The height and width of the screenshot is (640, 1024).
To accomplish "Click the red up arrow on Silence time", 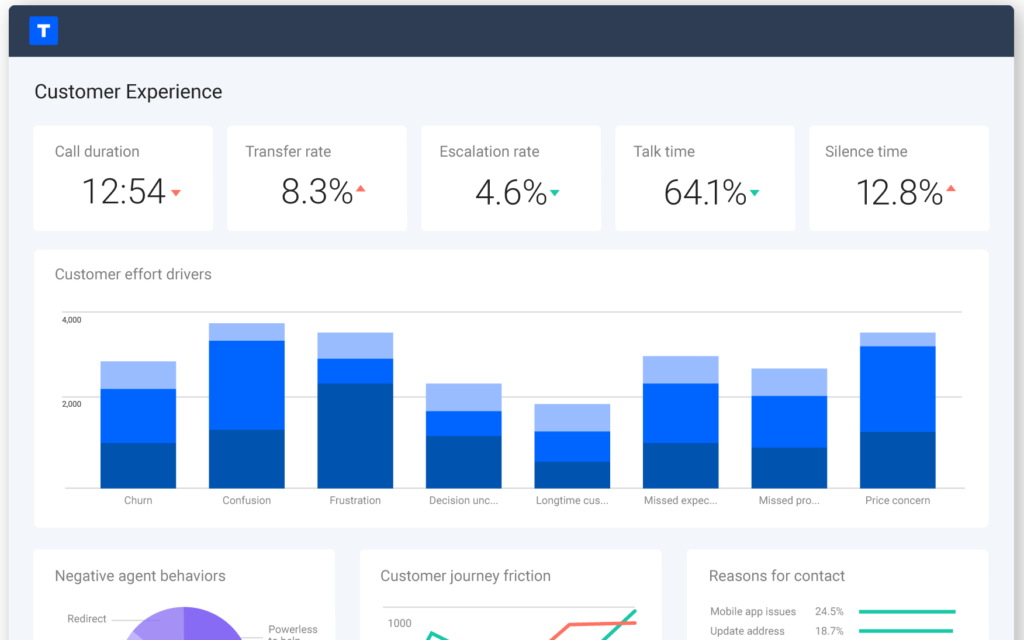I will tap(952, 189).
